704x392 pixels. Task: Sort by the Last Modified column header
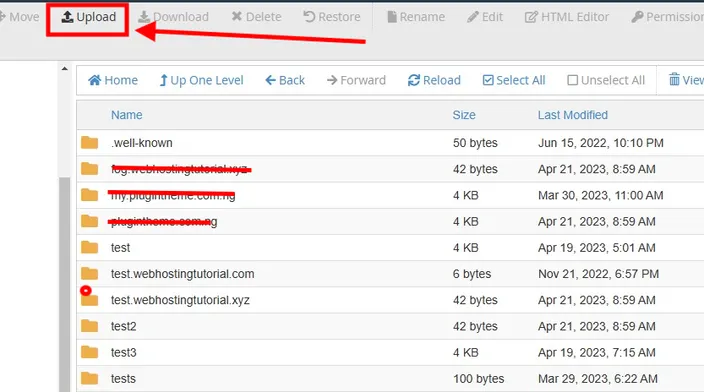point(573,115)
